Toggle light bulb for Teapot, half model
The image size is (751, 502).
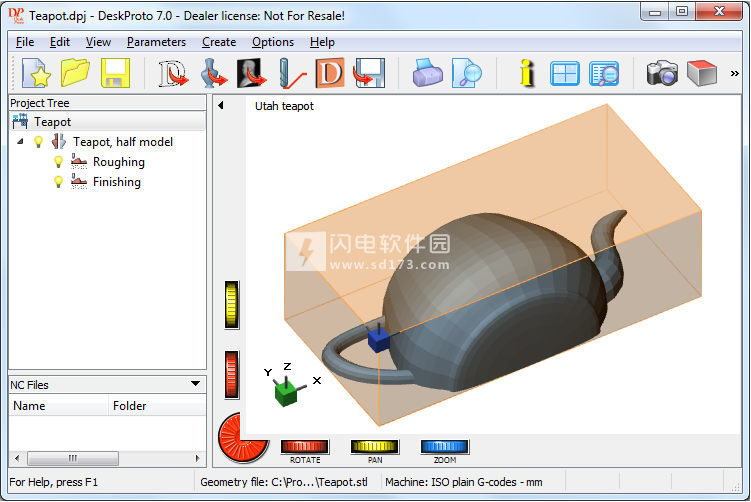[38, 142]
